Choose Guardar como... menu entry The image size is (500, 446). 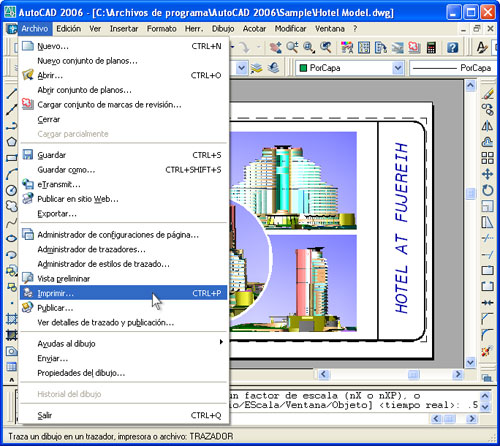(x=123, y=170)
